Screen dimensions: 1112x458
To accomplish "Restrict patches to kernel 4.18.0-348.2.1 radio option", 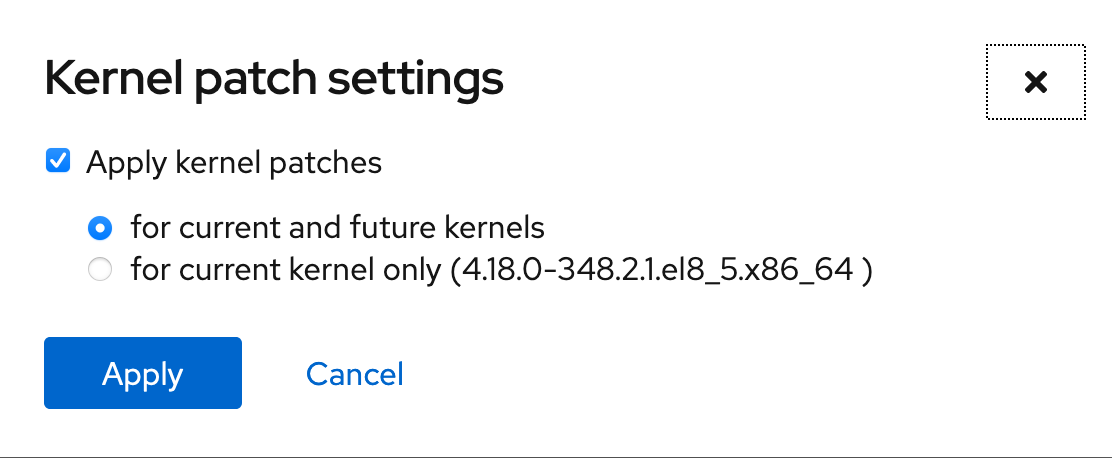I will (x=99, y=270).
